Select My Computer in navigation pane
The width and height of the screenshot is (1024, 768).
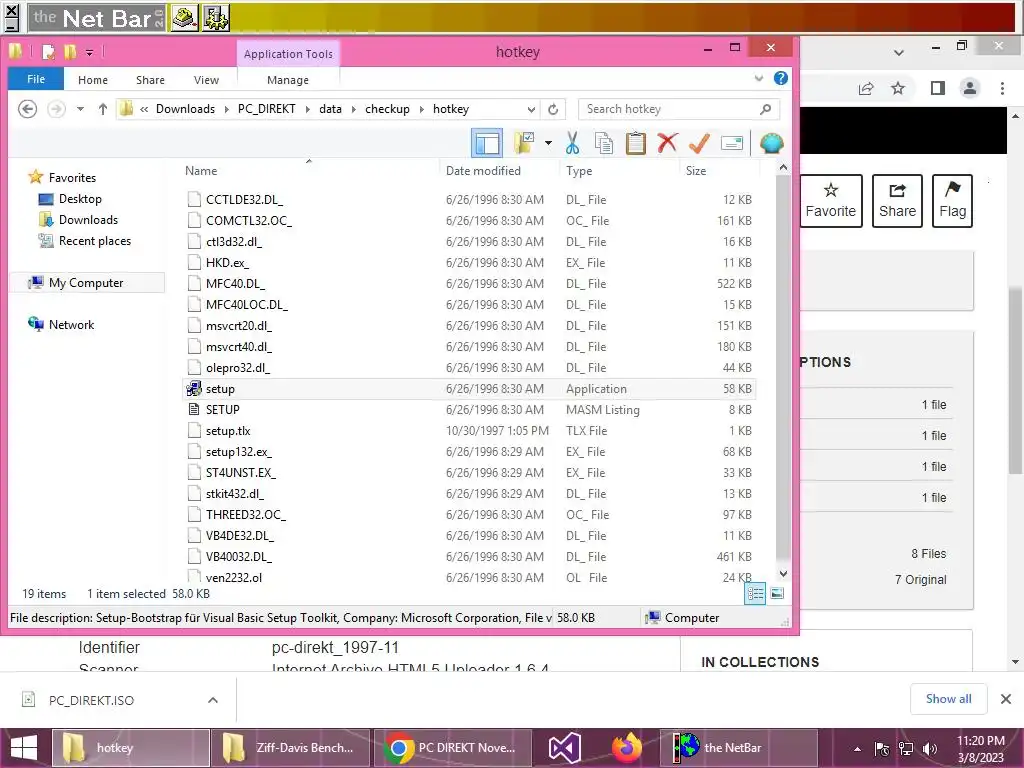point(86,283)
